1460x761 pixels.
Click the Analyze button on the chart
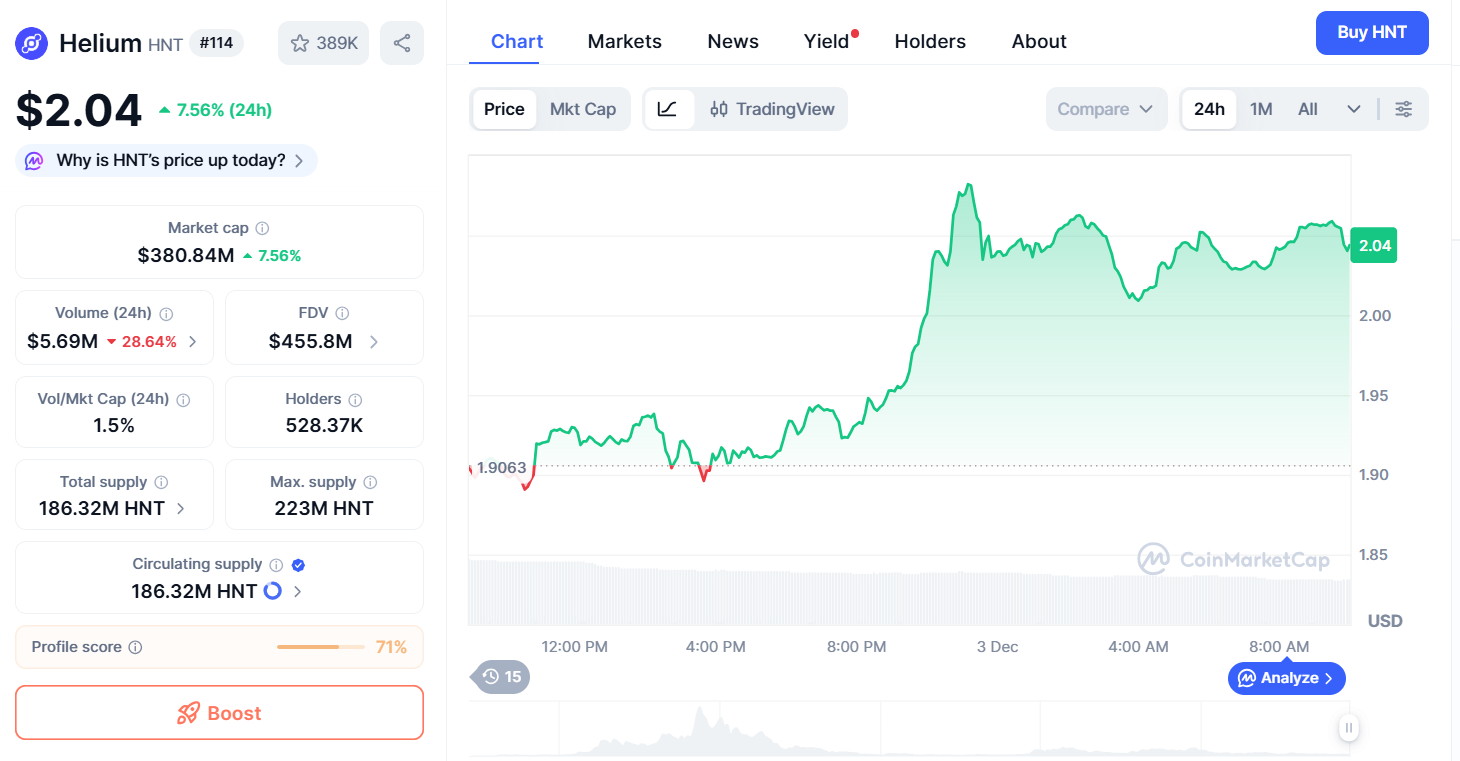pos(1286,678)
